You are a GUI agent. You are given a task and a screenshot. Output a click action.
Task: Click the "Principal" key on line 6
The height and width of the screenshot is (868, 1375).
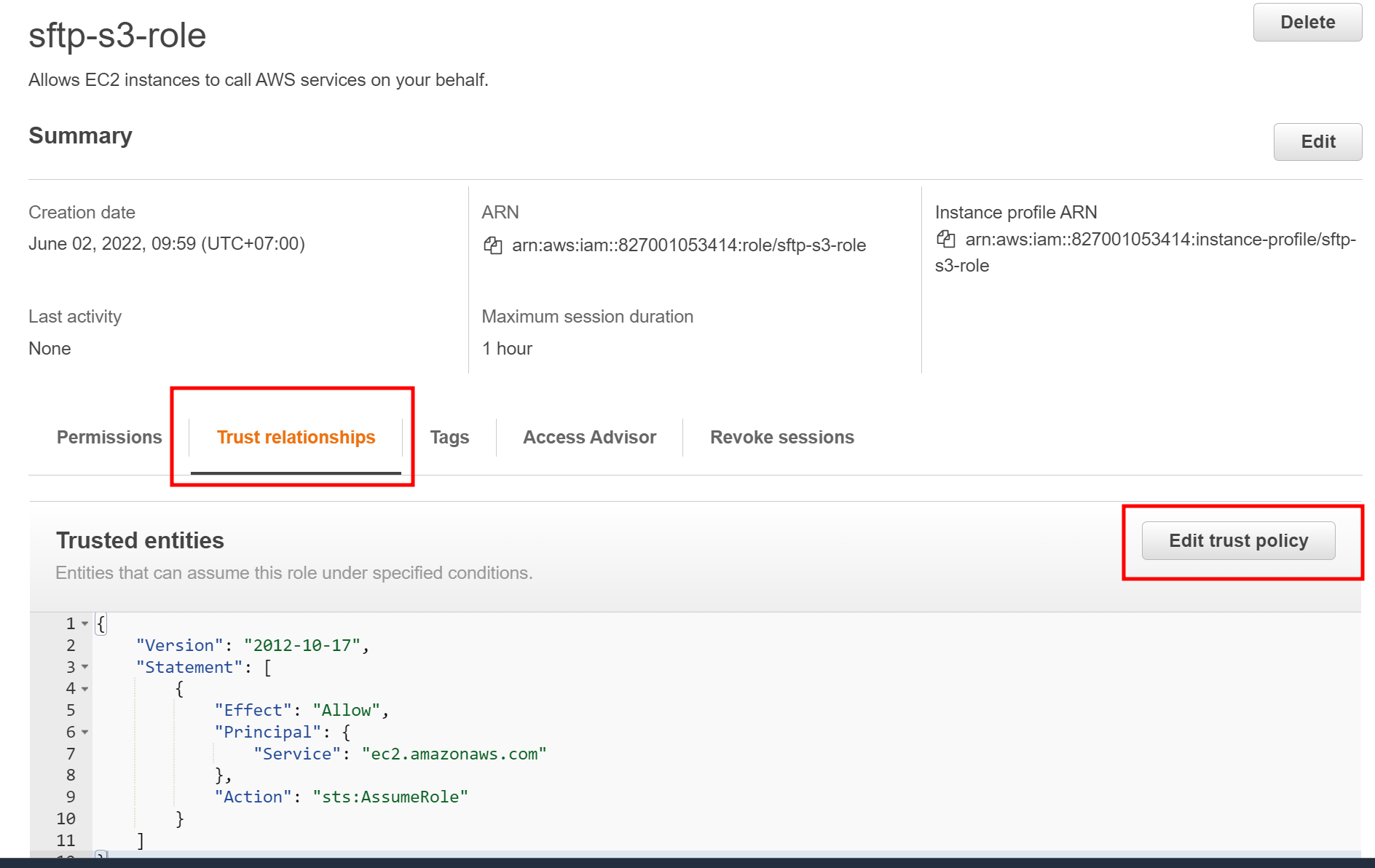click(x=268, y=732)
